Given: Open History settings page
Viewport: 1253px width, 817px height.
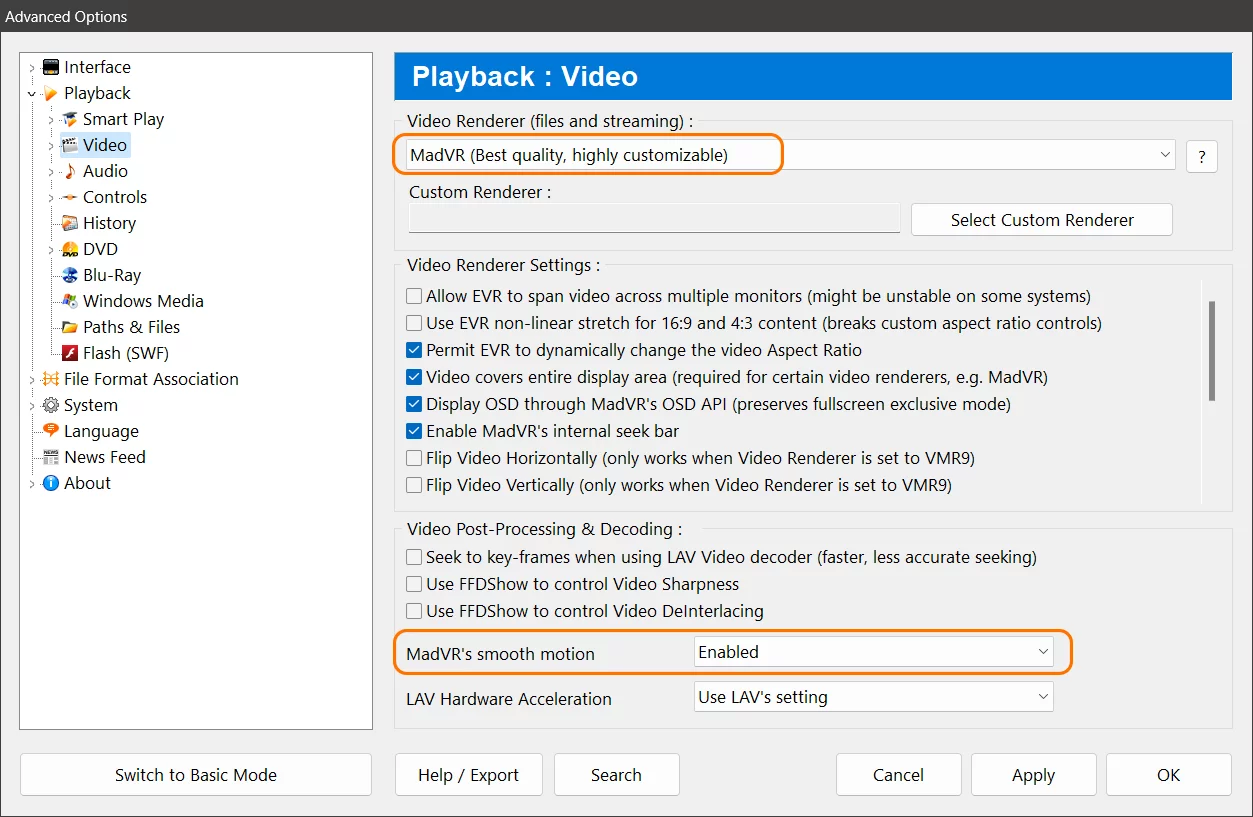Looking at the screenshot, I should coord(109,223).
